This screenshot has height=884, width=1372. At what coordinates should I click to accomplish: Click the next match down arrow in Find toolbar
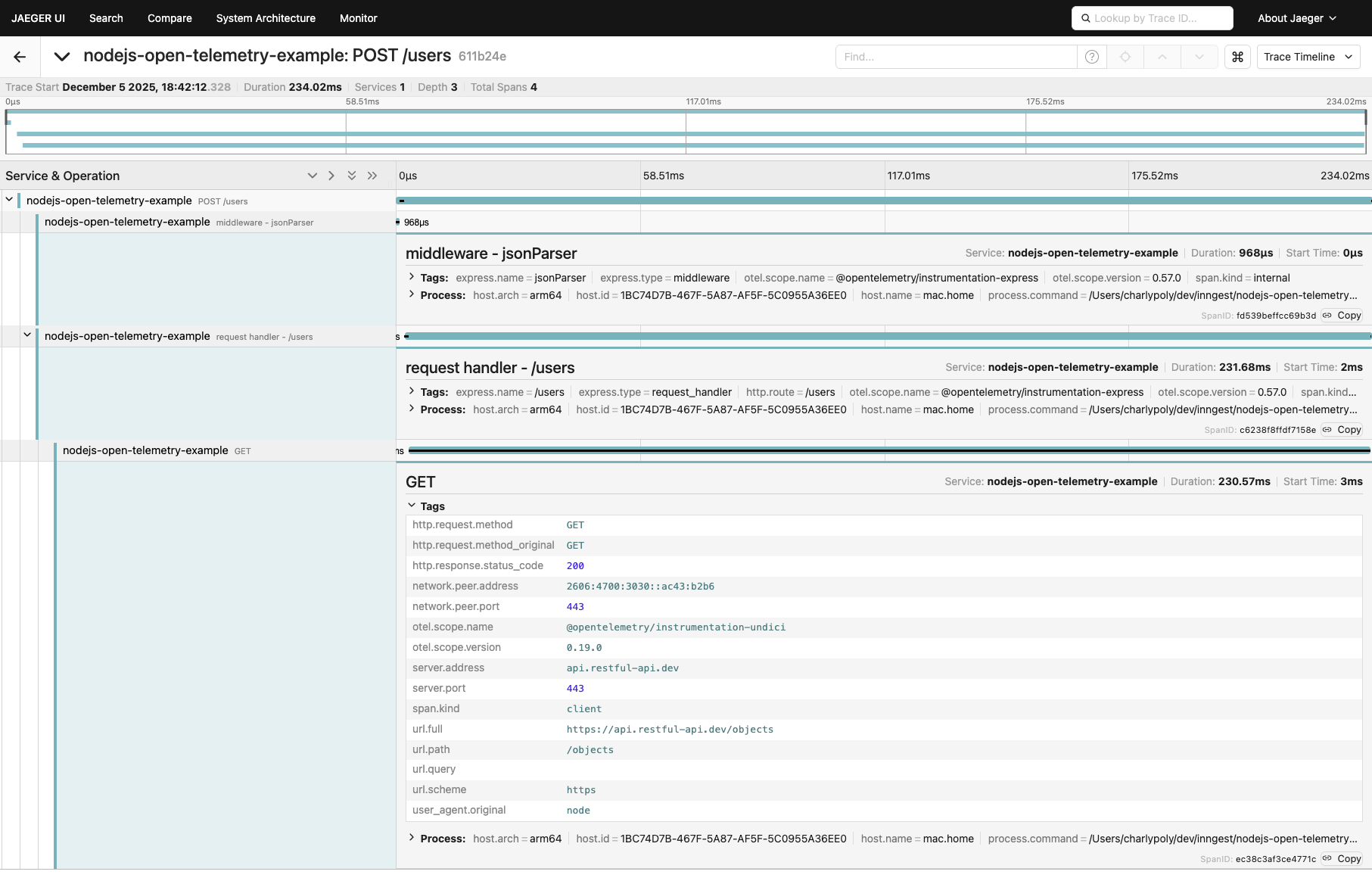tap(1199, 57)
